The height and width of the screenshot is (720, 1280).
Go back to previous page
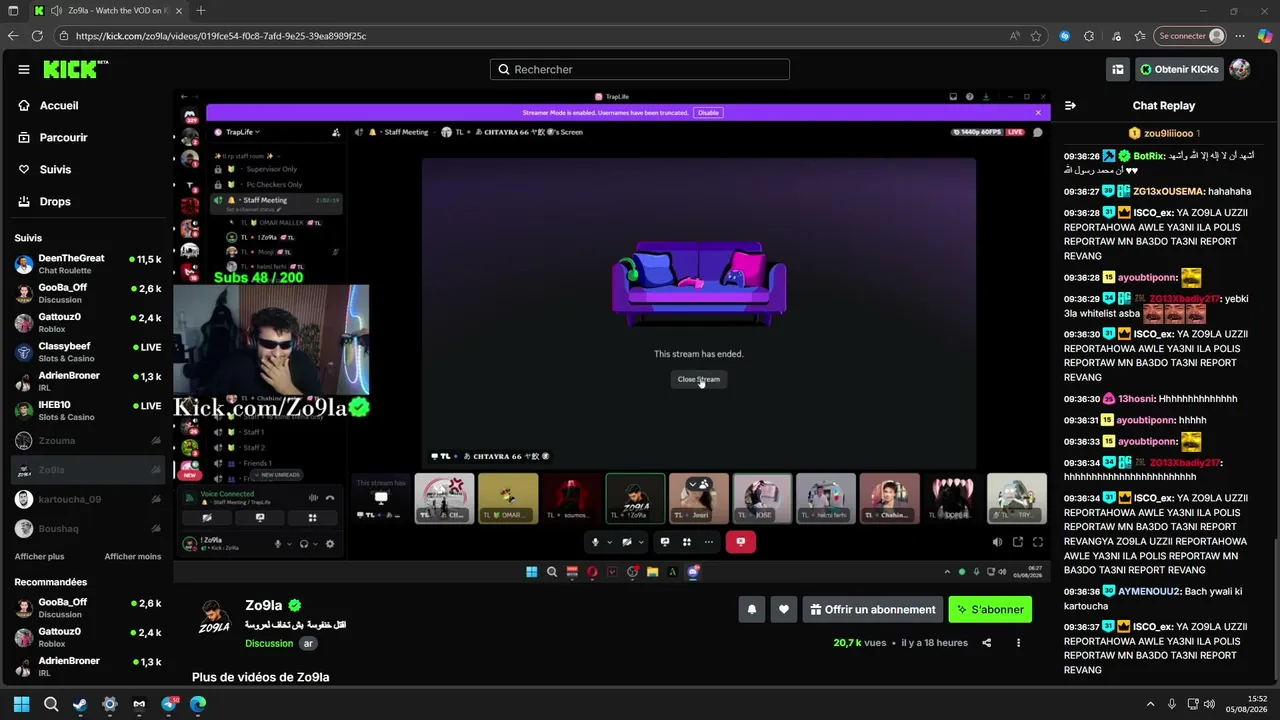coord(13,36)
